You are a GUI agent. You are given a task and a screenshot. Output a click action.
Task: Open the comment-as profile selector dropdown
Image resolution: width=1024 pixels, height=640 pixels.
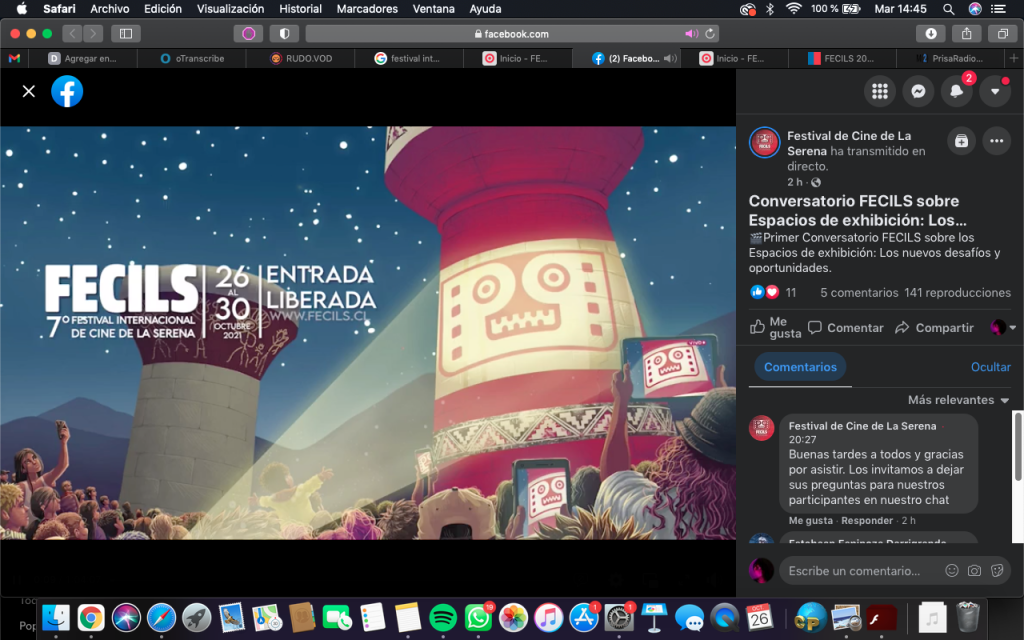point(1003,328)
